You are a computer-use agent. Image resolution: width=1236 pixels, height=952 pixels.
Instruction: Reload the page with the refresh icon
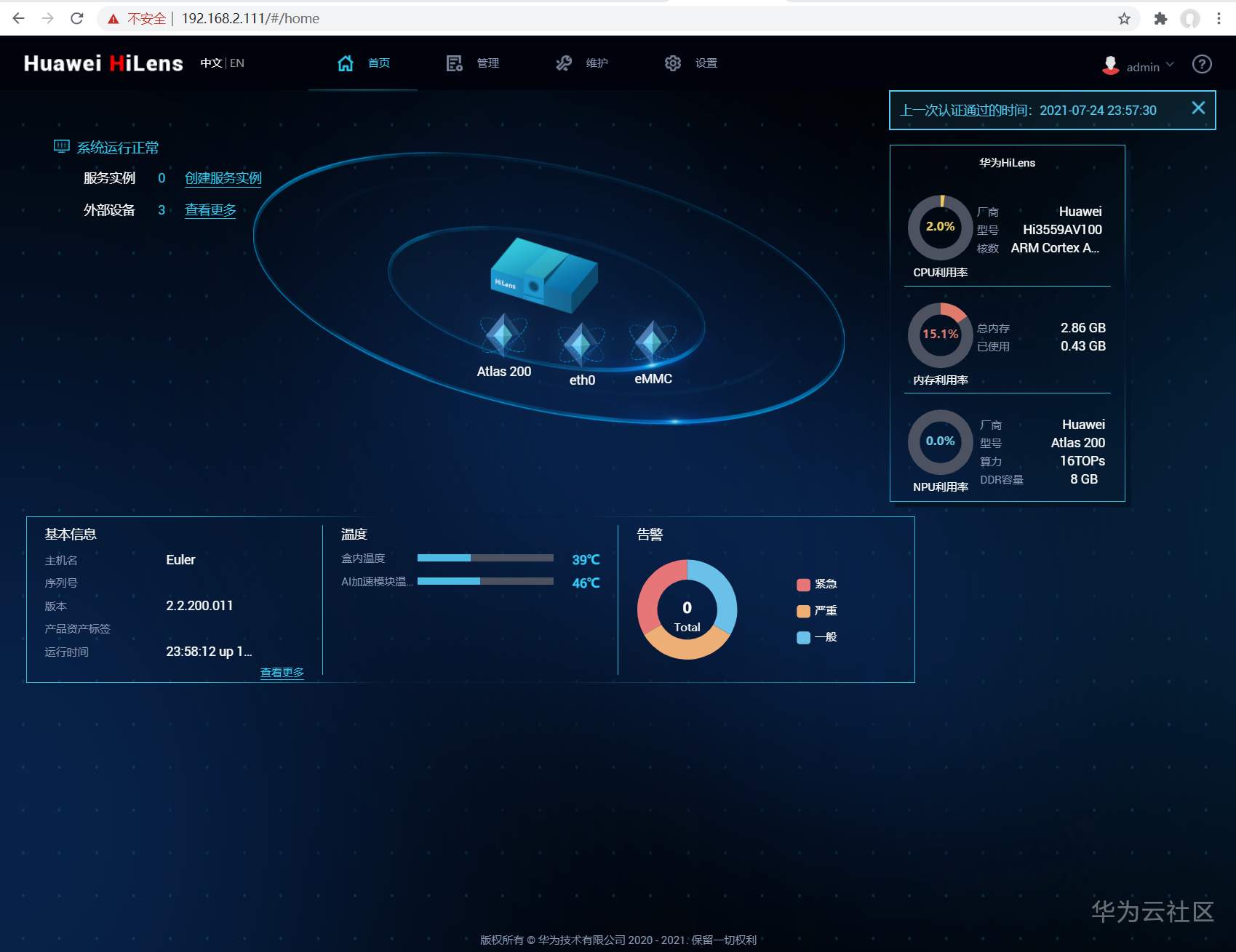coord(77,18)
